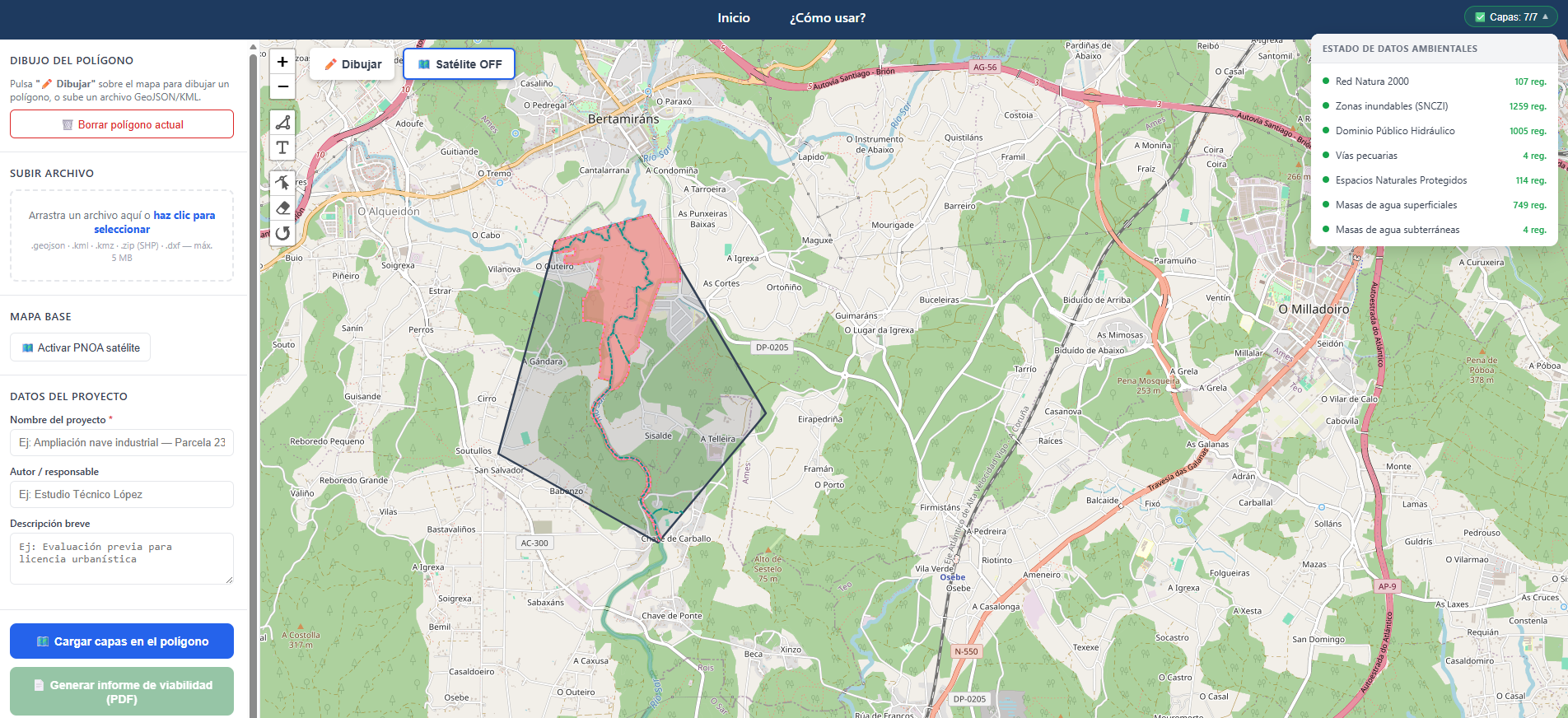Click the Bertamiráns town label on map

[623, 119]
